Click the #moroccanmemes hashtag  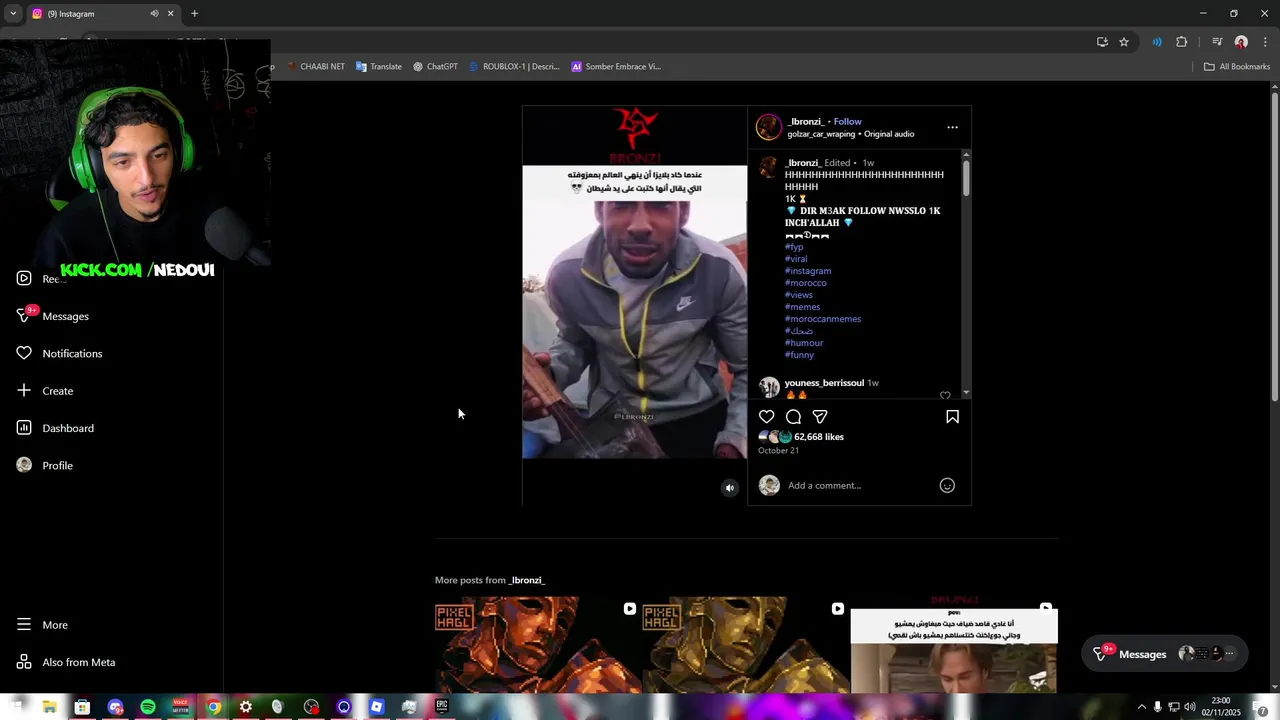[x=823, y=319]
